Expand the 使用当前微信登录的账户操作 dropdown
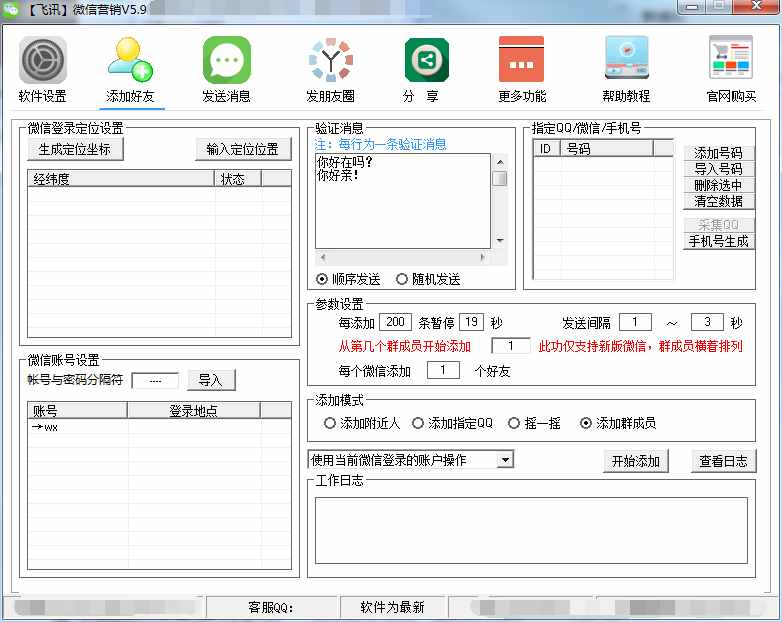 click(x=505, y=460)
